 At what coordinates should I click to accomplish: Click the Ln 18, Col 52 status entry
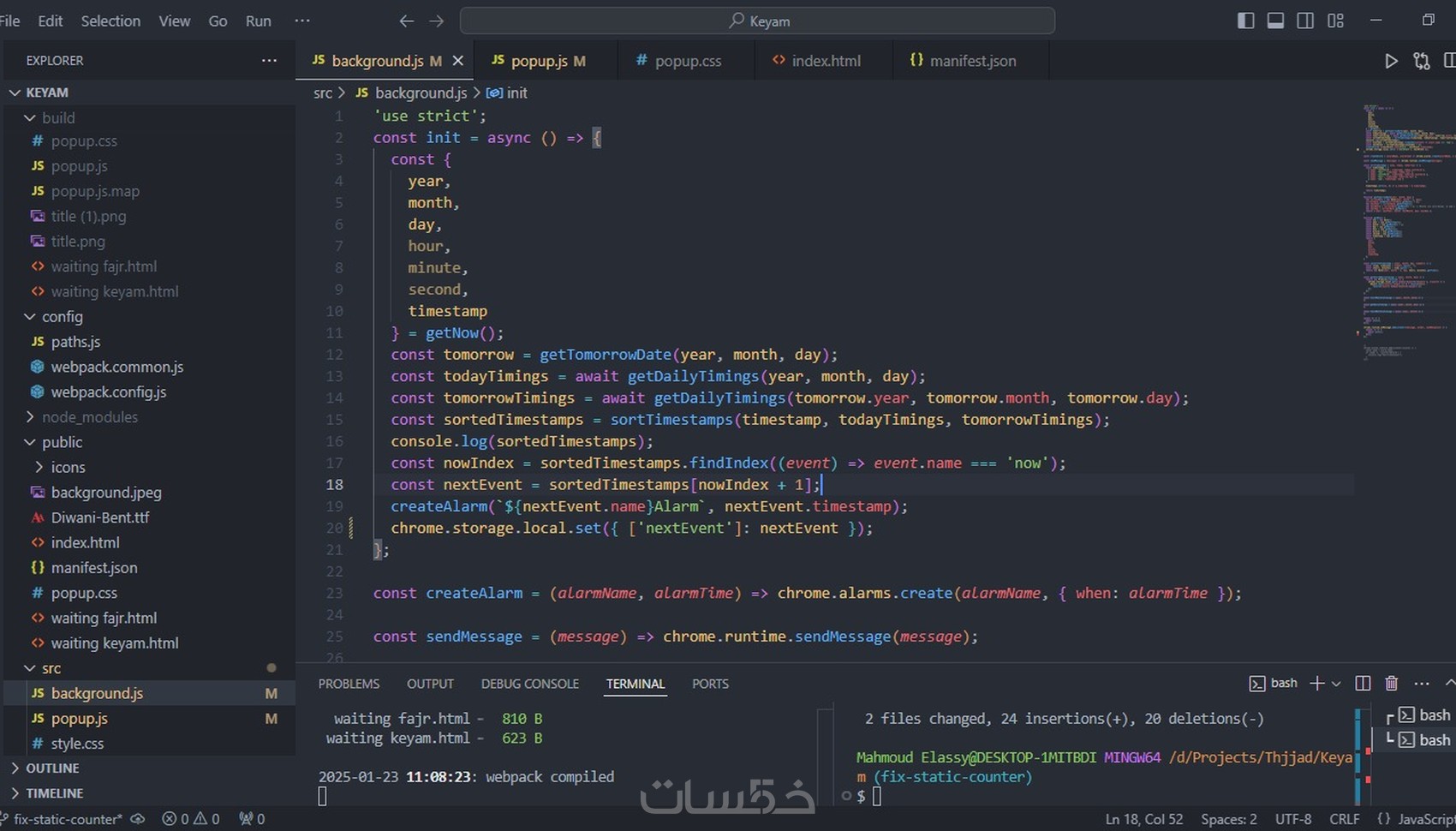(1143, 819)
